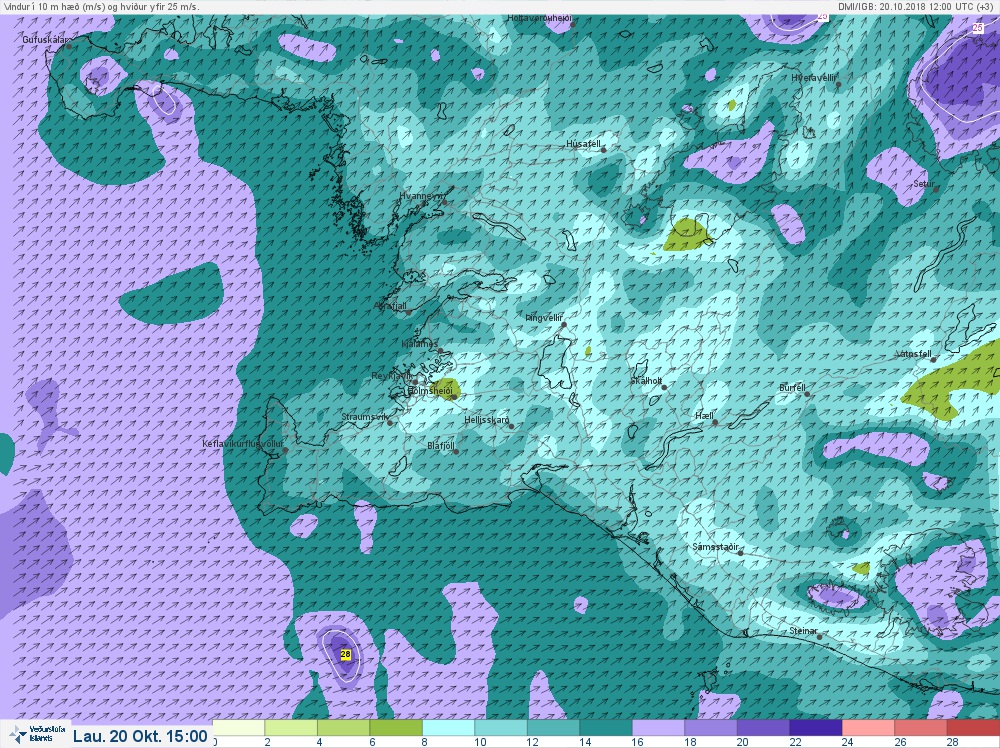Image resolution: width=1000 pixels, height=748 pixels.
Task: Click the Bláfjöll station label
Action: (441, 446)
